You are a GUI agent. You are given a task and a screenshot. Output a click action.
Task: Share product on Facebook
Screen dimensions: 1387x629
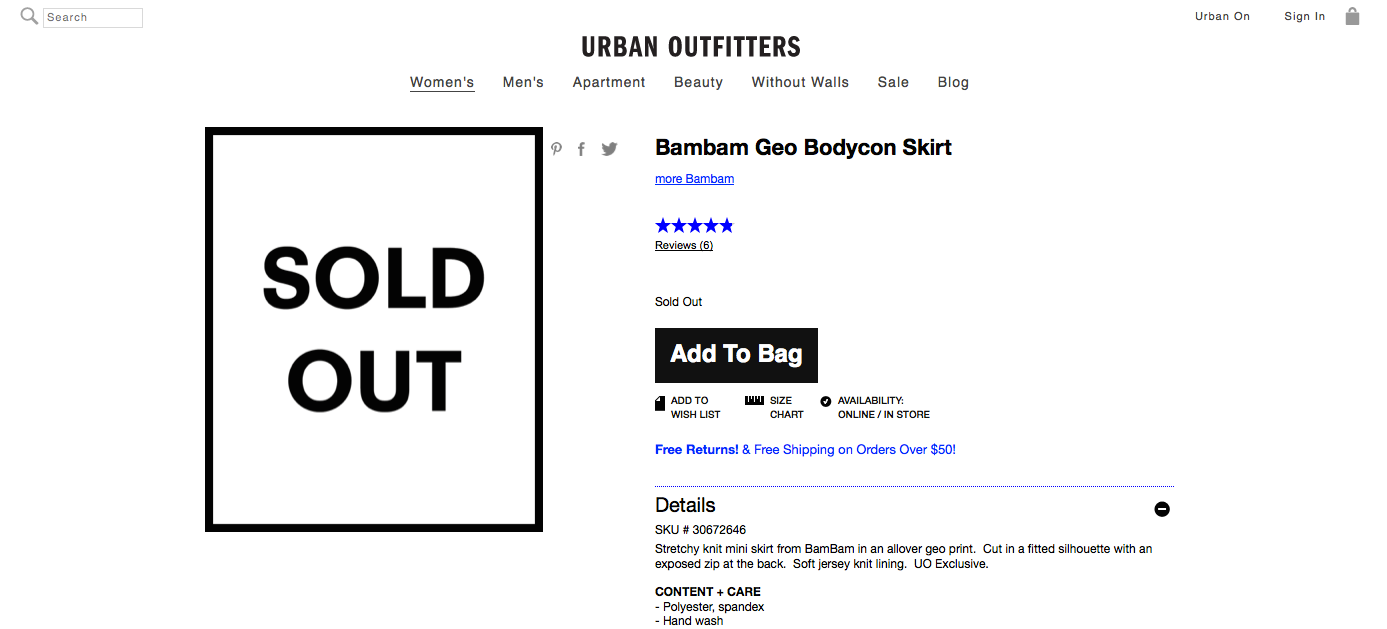tap(581, 149)
